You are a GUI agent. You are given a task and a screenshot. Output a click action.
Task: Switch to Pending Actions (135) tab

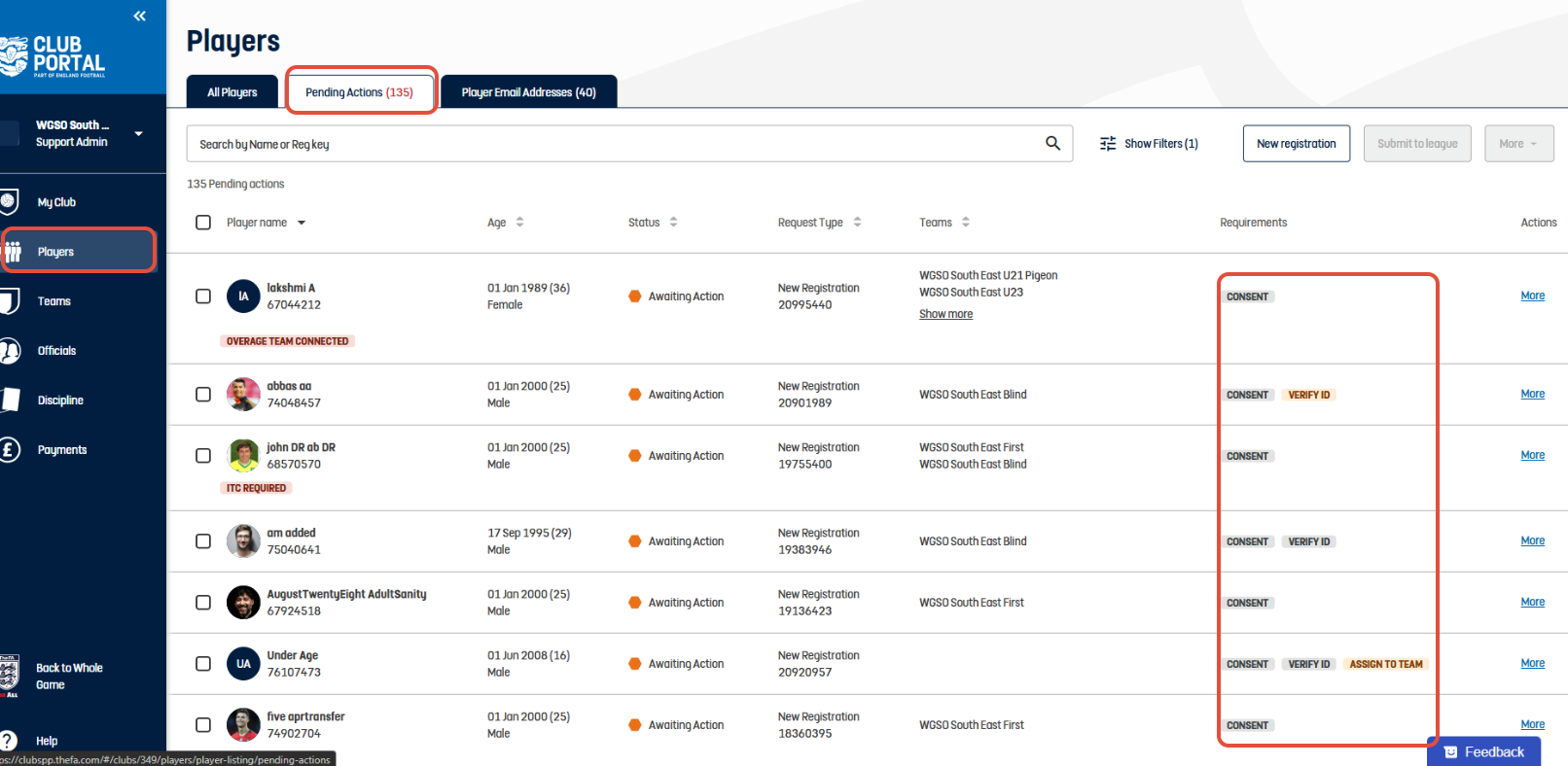(359, 92)
